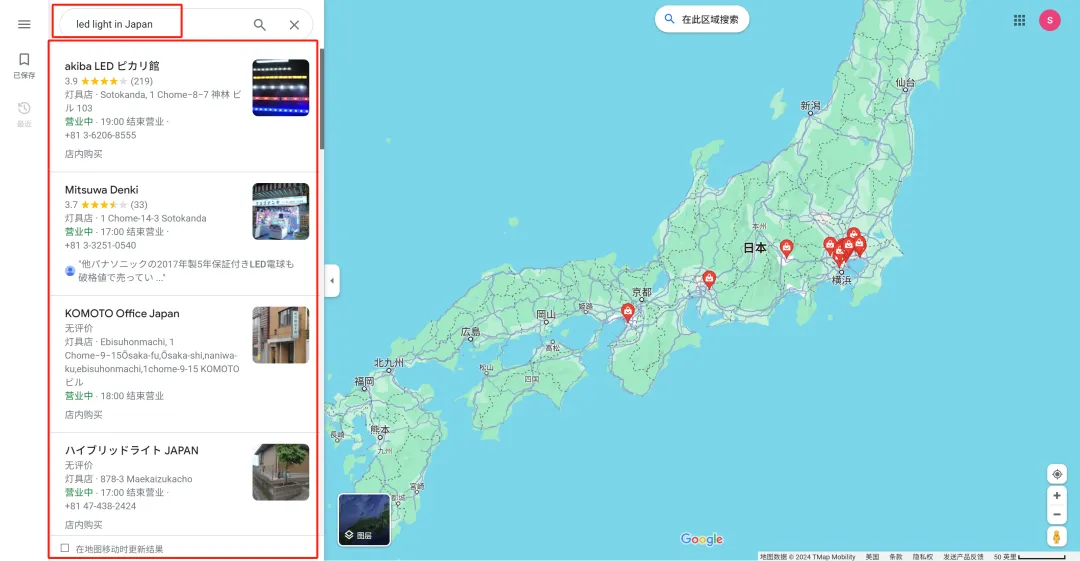The image size is (1080, 561).
Task: Open akiba LED ピカリ館 listing
Action: 112,66
